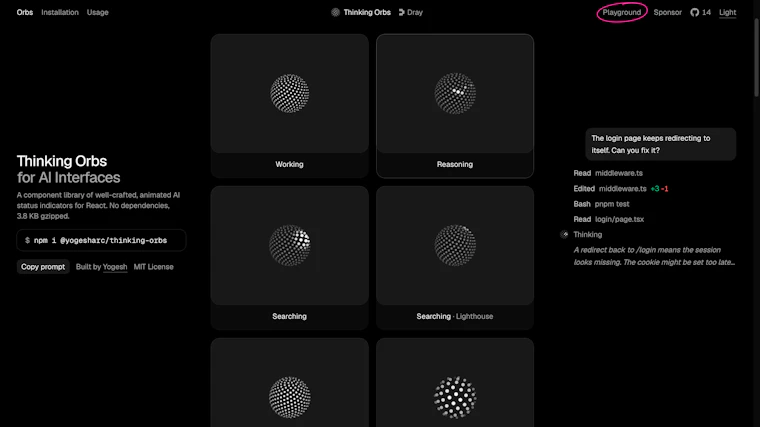Click the login page chat message bubble

click(x=661, y=144)
